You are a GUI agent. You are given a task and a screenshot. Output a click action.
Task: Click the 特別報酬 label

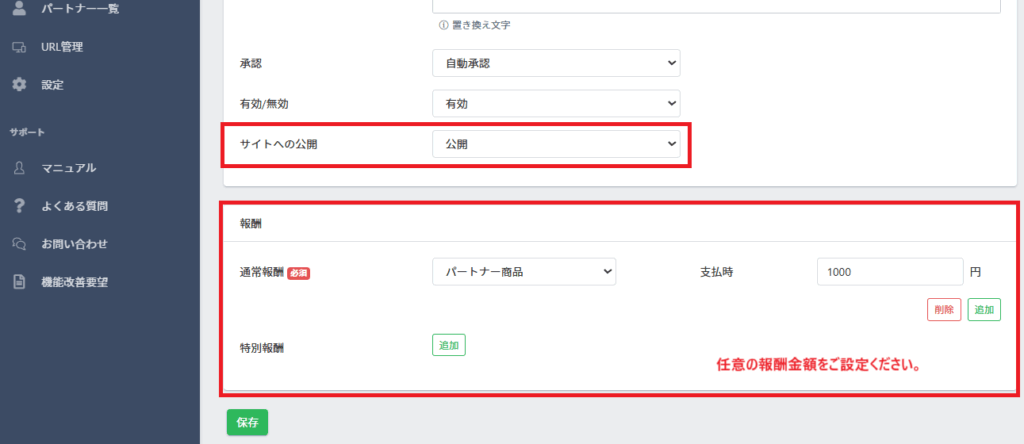(x=261, y=347)
